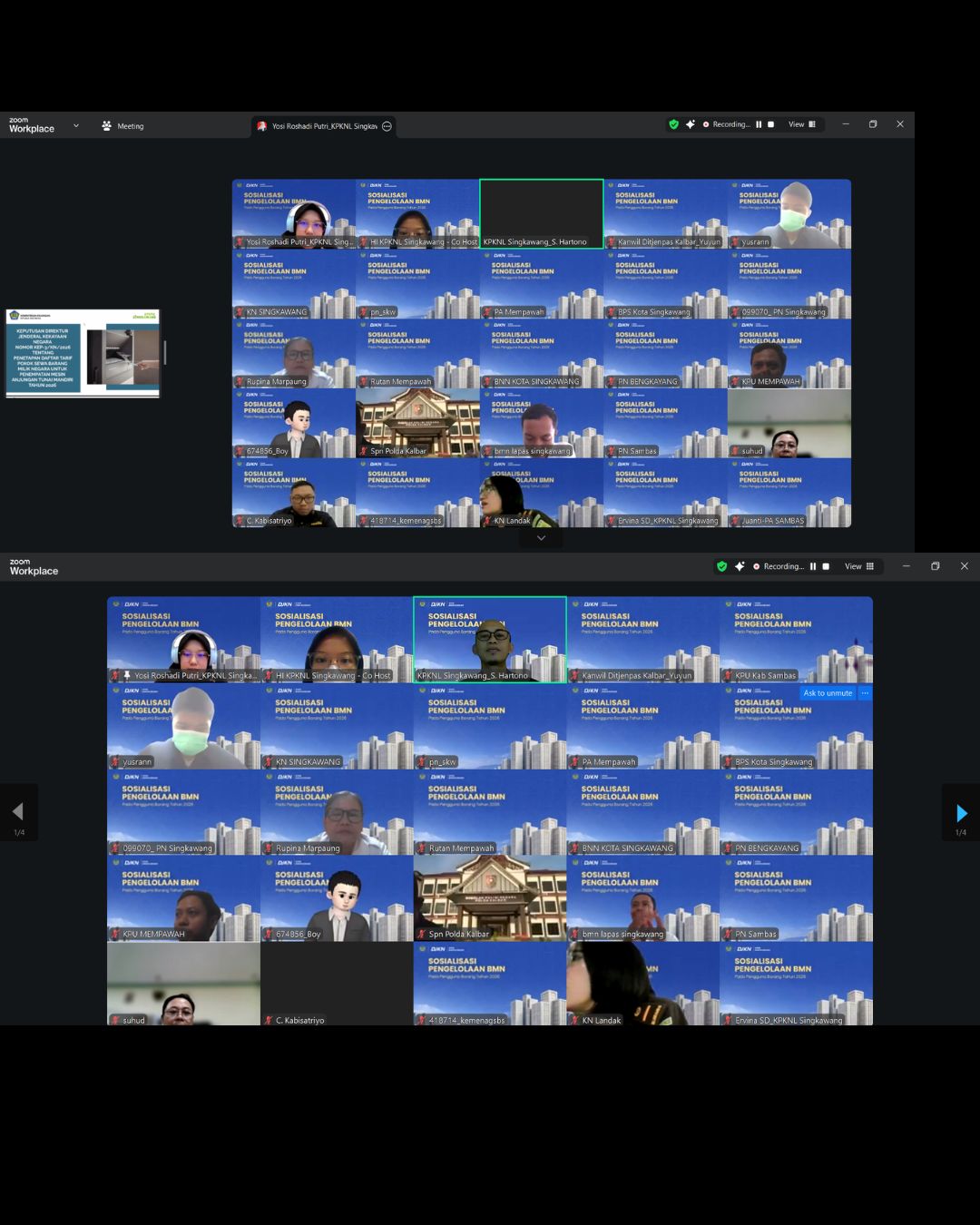
Task: Open the ellipsis menu on Yosi Roshadi Putri tab
Action: click(x=387, y=126)
